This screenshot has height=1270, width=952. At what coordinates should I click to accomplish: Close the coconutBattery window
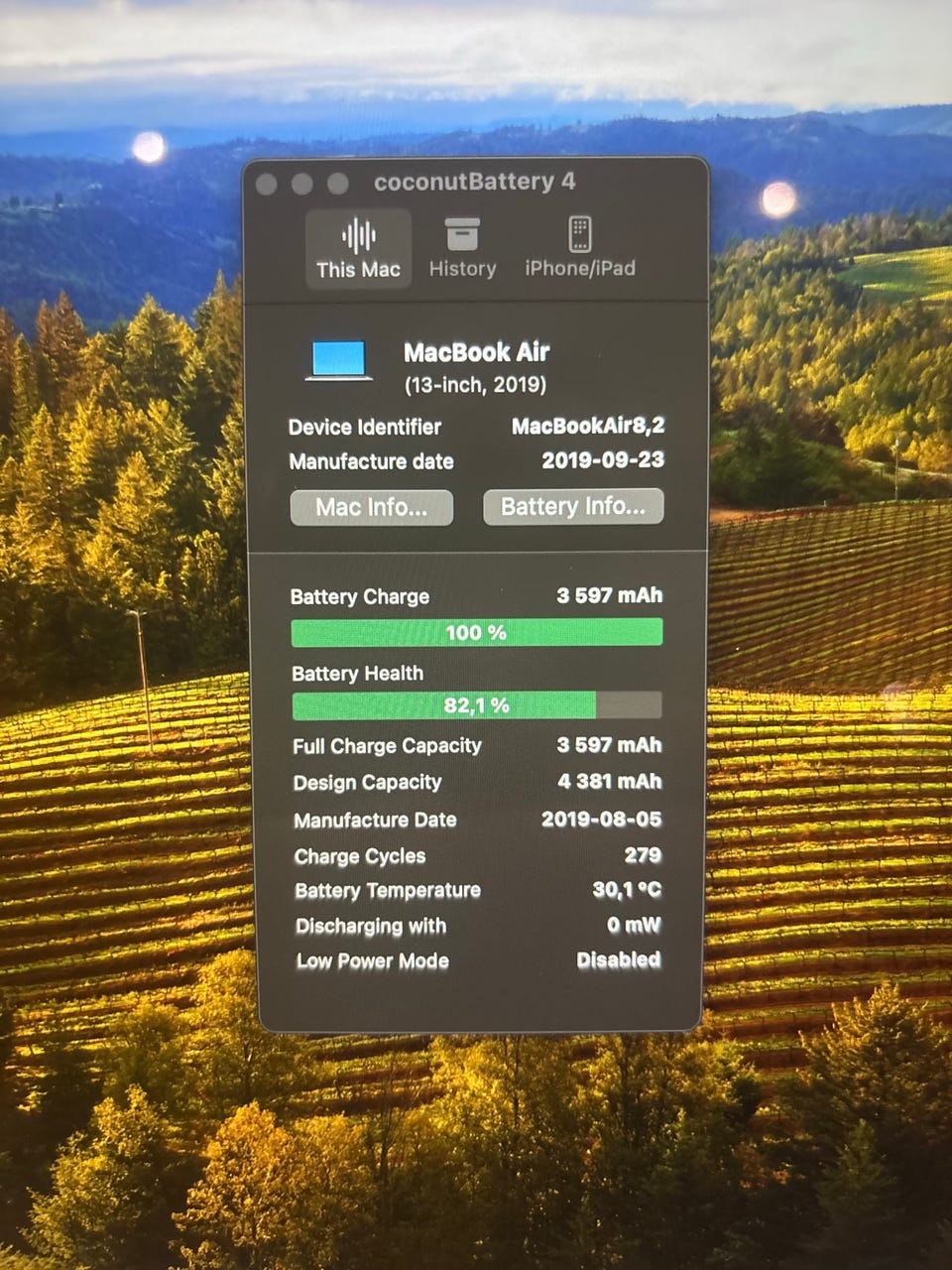266,185
